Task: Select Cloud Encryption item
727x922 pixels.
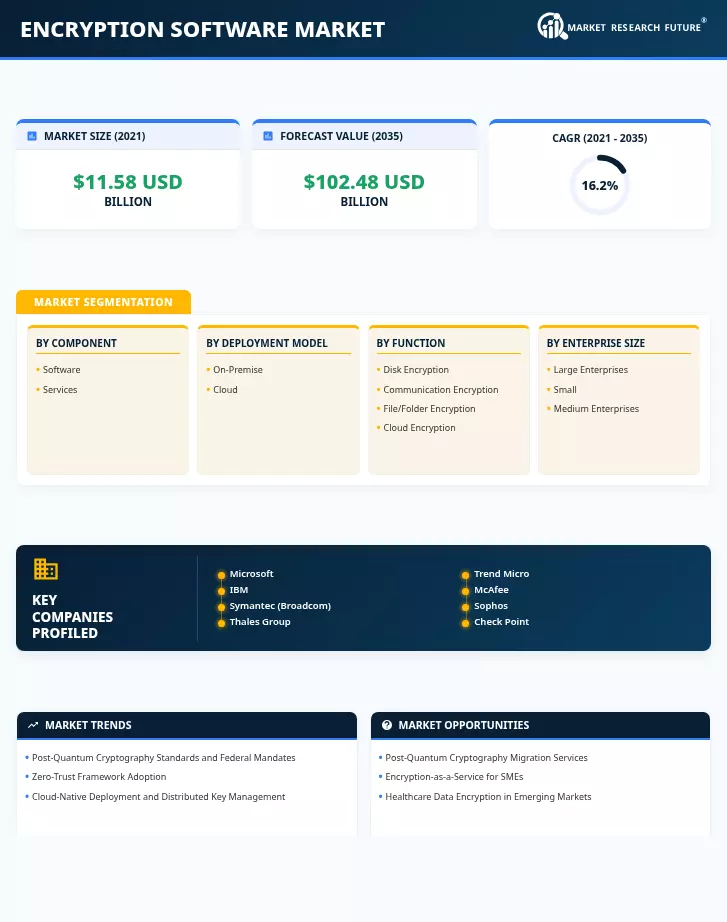Action: coord(419,428)
